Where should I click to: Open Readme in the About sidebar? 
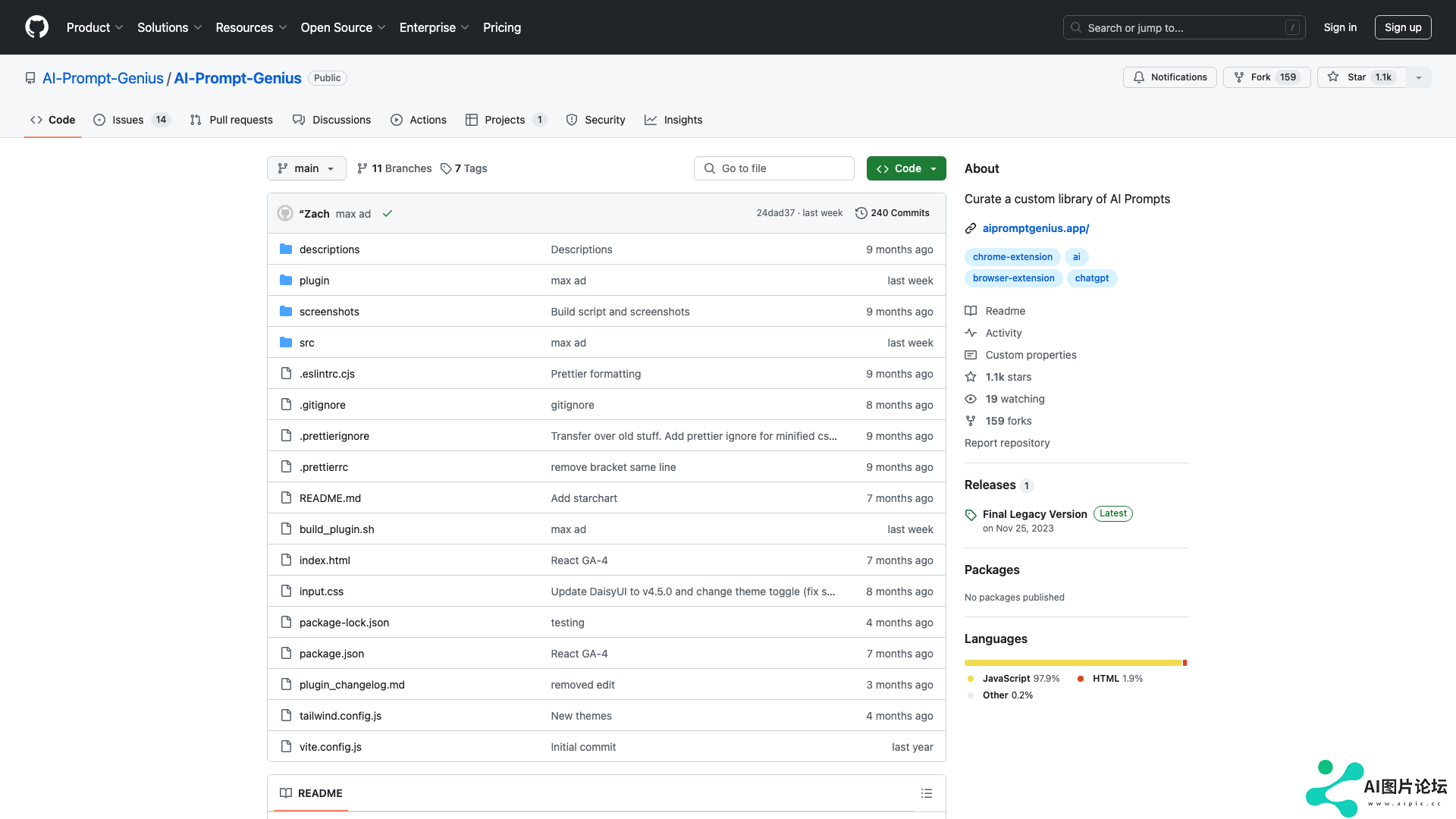point(995,311)
